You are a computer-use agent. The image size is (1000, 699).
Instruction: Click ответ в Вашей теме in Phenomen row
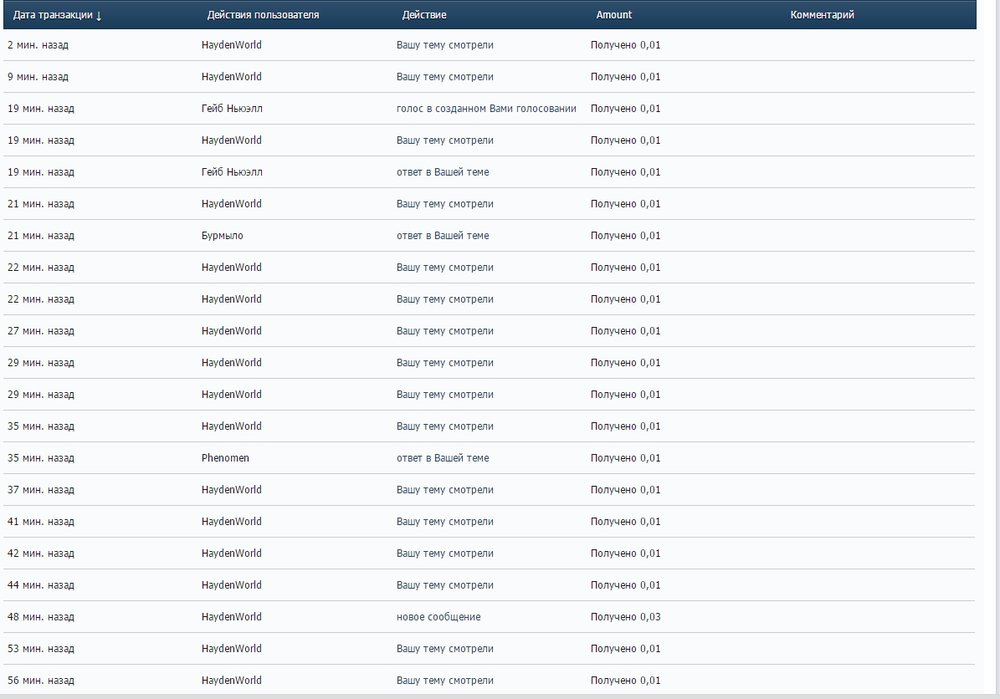(442, 458)
